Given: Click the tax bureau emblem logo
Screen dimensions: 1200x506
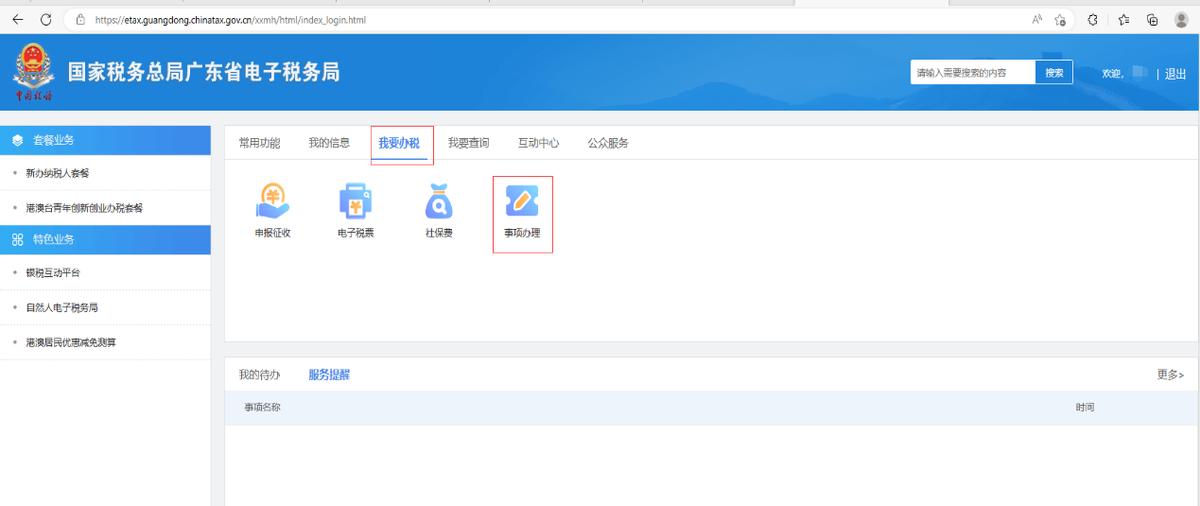Looking at the screenshot, I should 33,72.
